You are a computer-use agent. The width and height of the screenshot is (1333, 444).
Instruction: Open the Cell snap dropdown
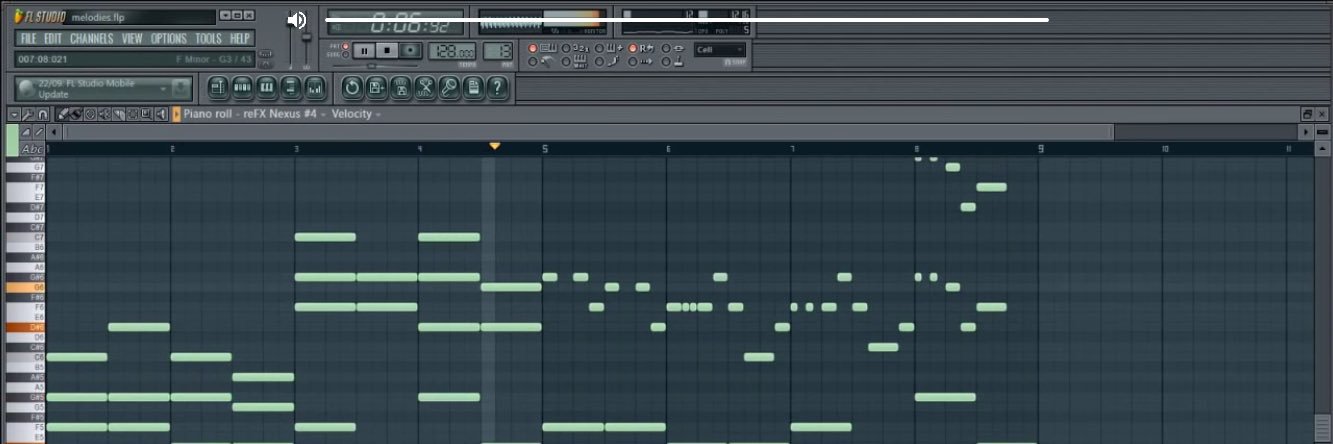[x=720, y=50]
